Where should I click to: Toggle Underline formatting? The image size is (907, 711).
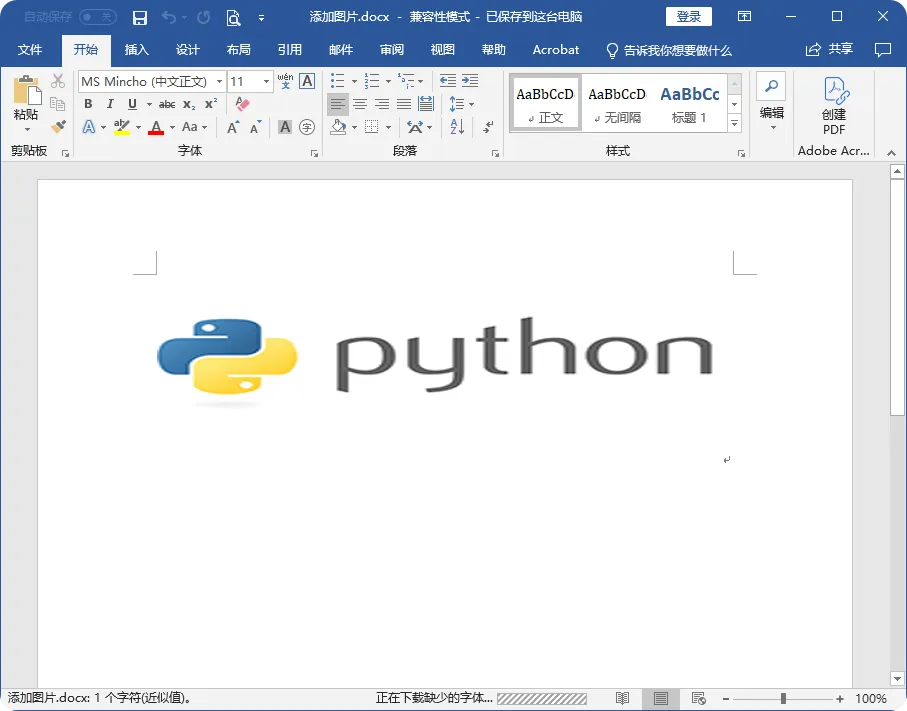click(x=132, y=104)
